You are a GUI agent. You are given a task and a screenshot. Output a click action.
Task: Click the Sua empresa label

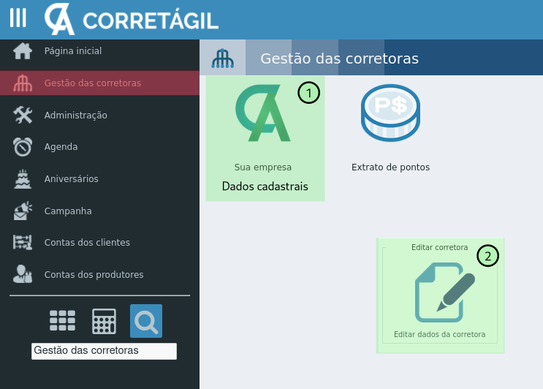coord(263,167)
